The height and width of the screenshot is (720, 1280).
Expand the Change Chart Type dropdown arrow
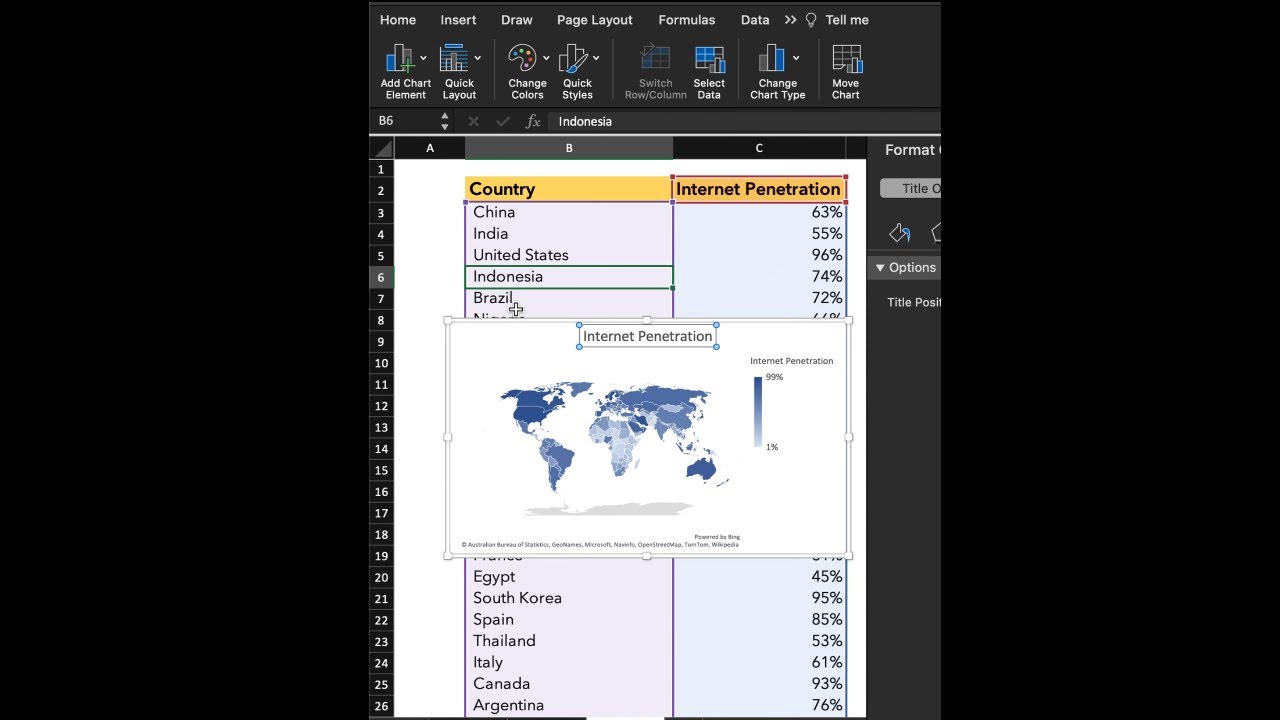point(795,58)
